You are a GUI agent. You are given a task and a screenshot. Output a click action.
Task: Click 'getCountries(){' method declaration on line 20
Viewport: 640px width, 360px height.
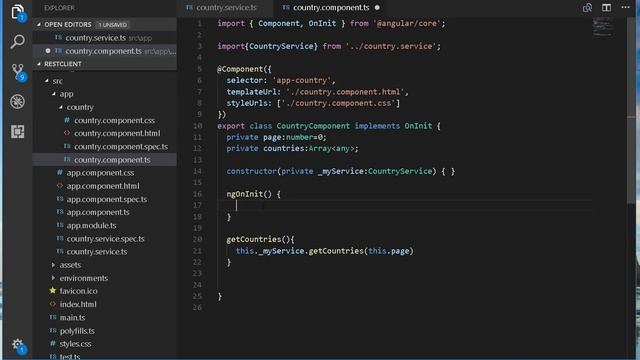(260, 239)
